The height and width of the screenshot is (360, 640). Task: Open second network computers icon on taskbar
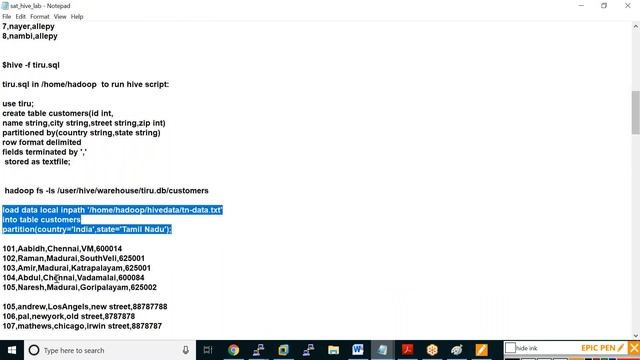coord(308,350)
